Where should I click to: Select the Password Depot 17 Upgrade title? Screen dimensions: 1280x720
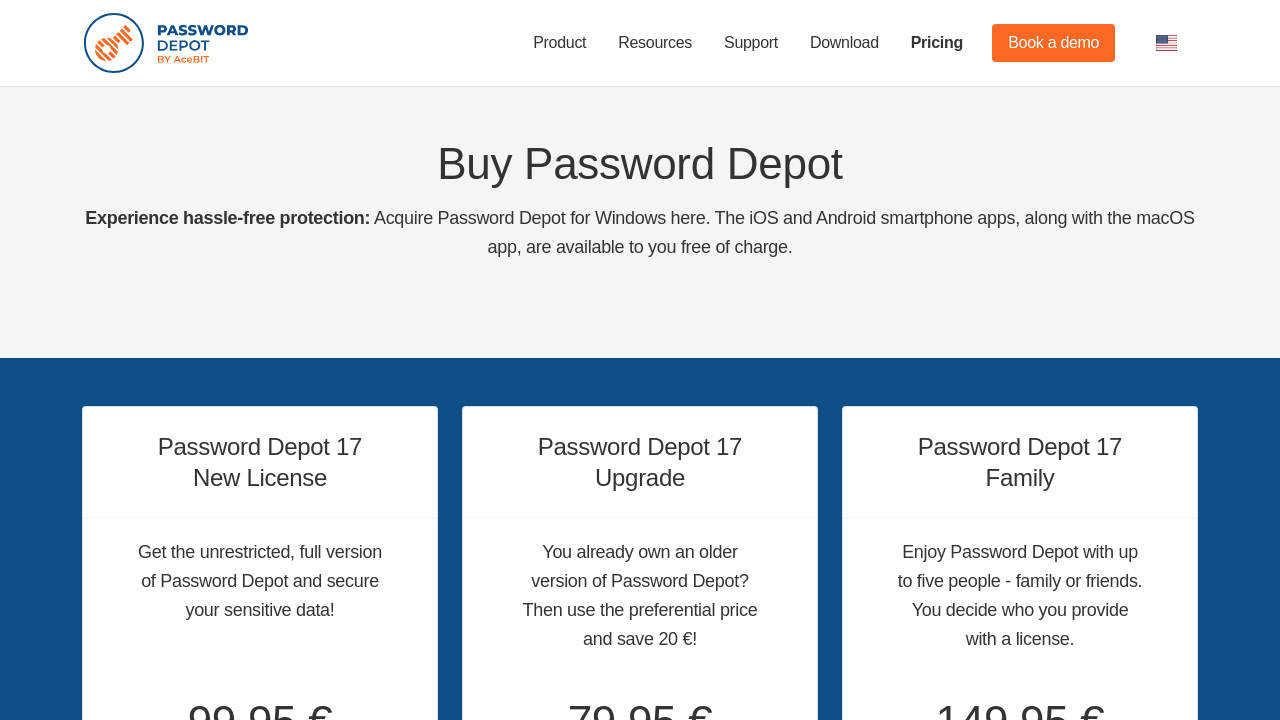point(640,462)
